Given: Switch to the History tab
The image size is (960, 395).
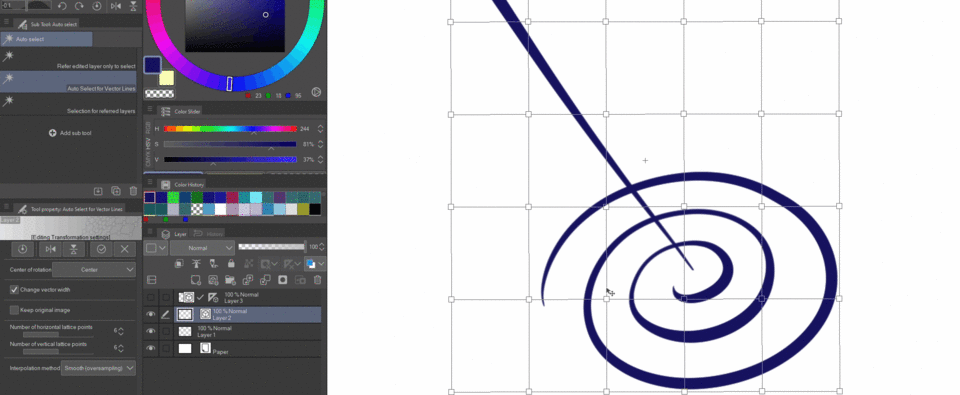Looking at the screenshot, I should pyautogui.click(x=214, y=234).
